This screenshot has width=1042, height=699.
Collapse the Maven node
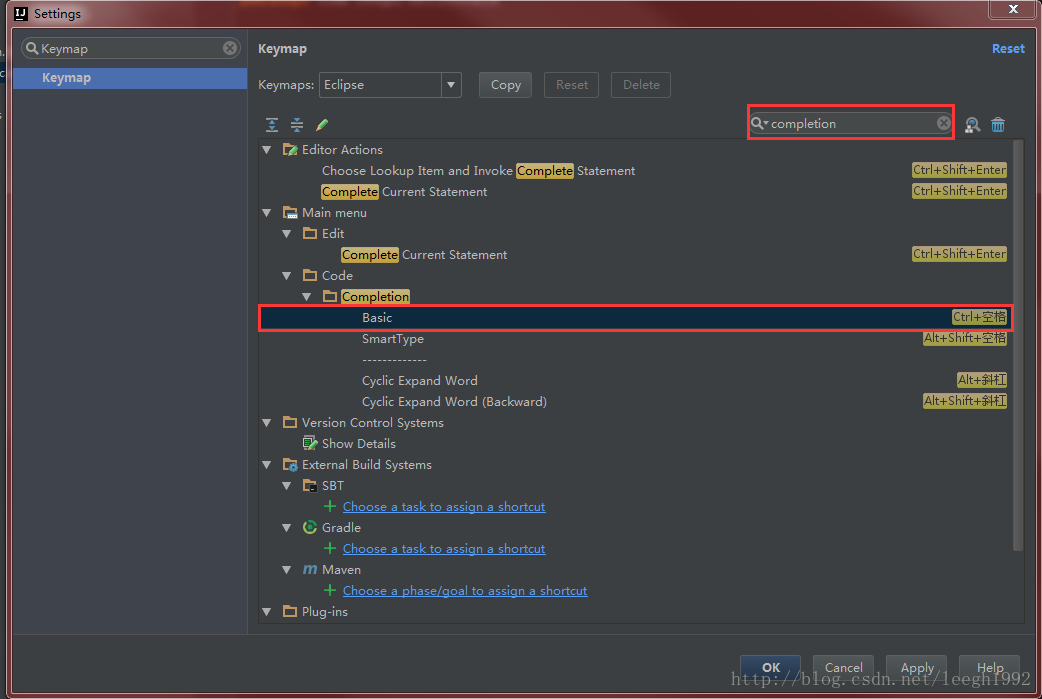point(287,570)
